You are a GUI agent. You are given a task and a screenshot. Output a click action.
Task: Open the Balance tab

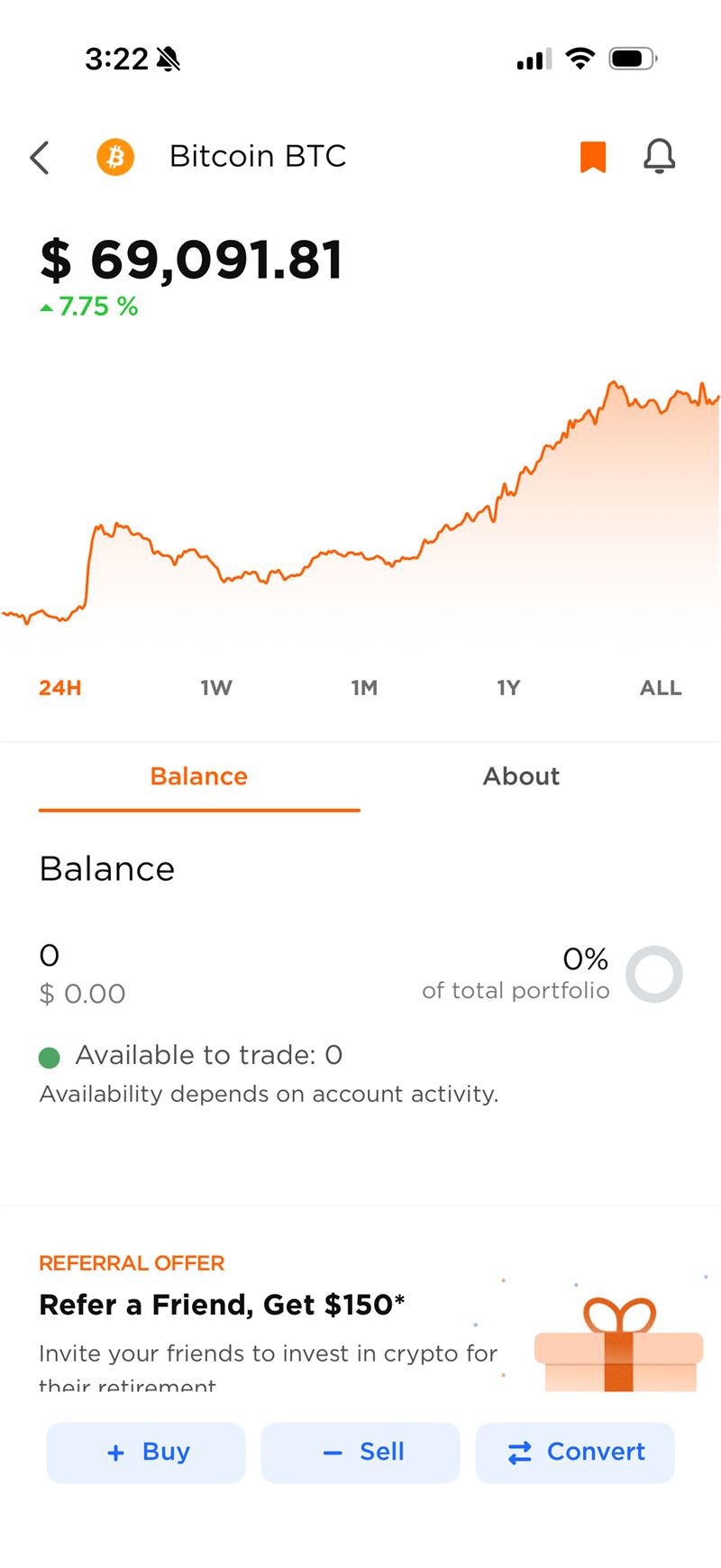pyautogui.click(x=199, y=776)
